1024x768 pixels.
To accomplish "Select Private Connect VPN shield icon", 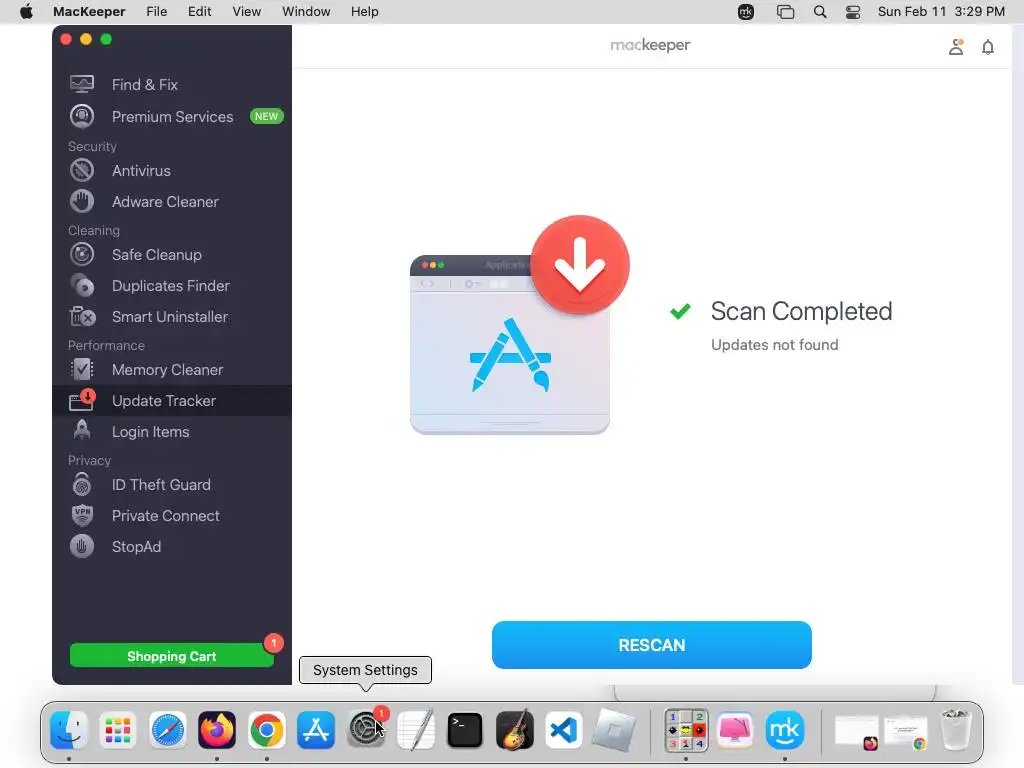I will (82, 515).
